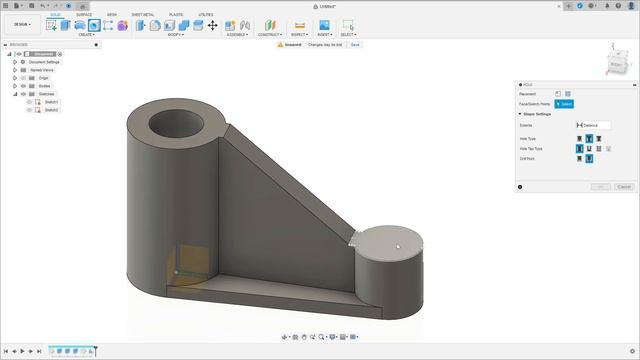Choose the multiple-holes Placement option
This screenshot has height=360, width=640.
[x=568, y=94]
